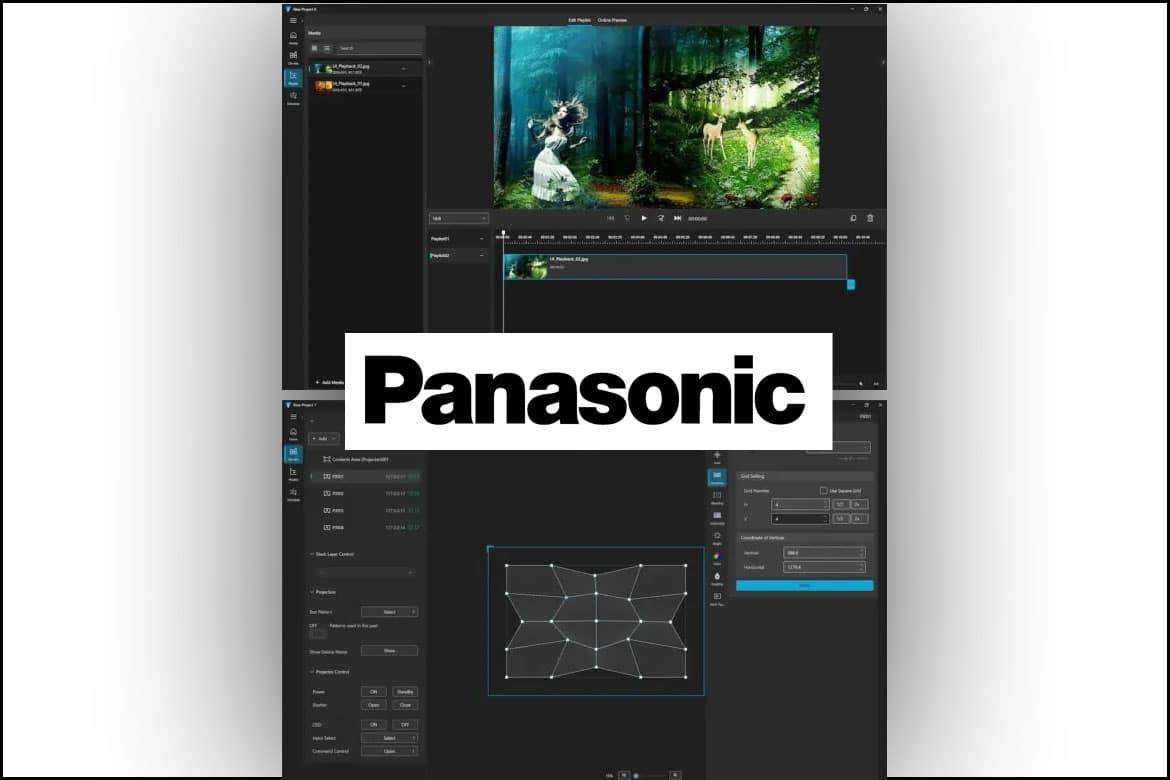Click the trash icon above the timeline
1170x780 pixels.
coord(870,218)
